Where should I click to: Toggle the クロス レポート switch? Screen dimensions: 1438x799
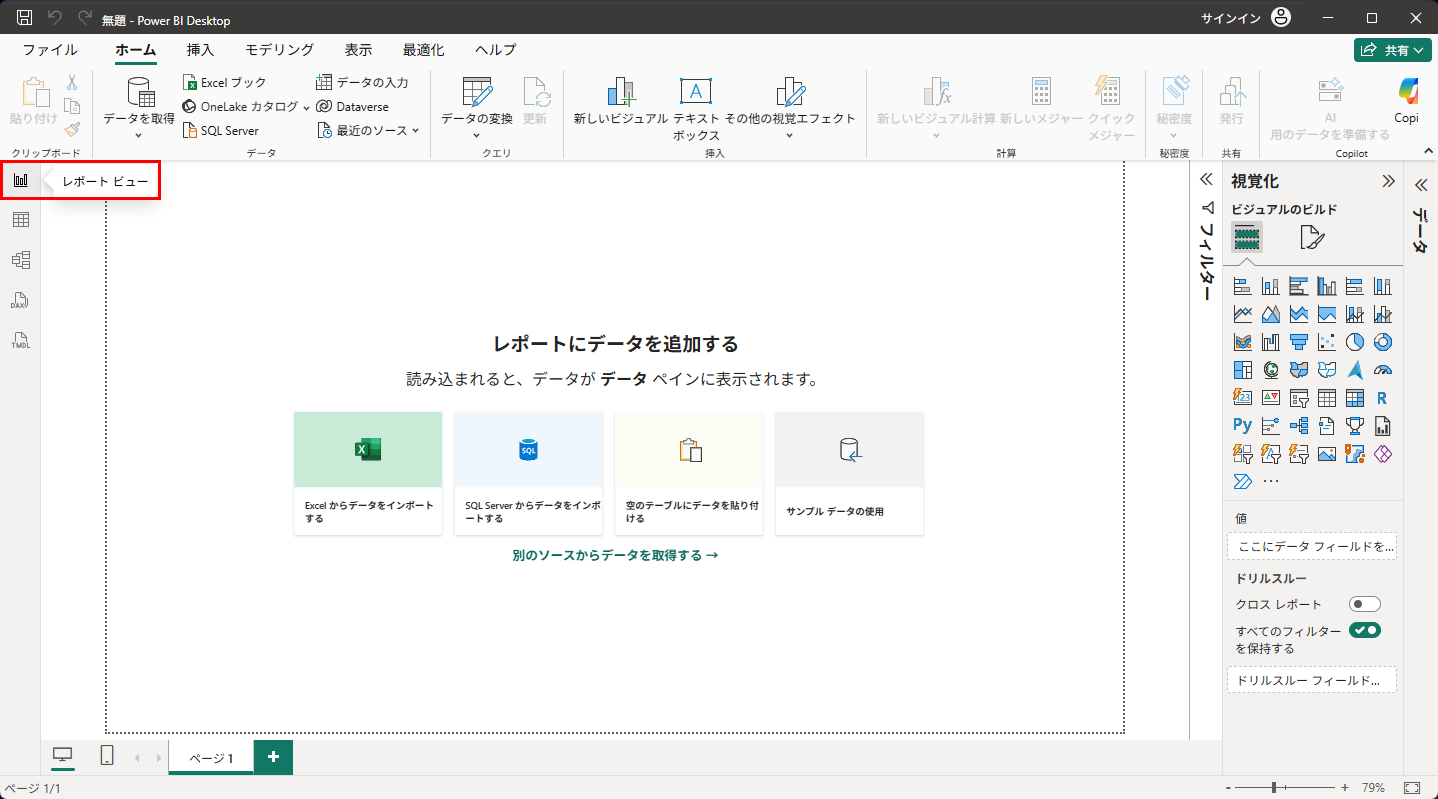1365,604
